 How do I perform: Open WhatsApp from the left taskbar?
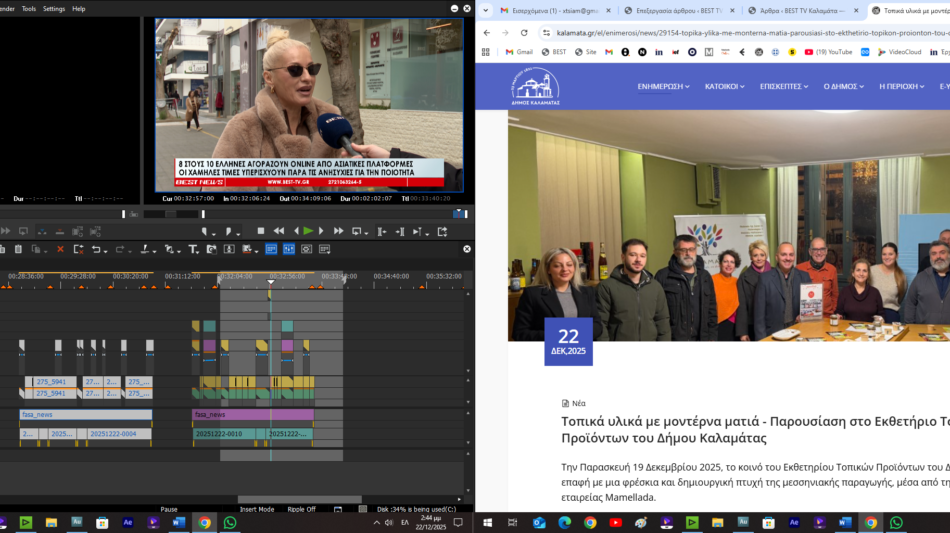click(x=230, y=522)
